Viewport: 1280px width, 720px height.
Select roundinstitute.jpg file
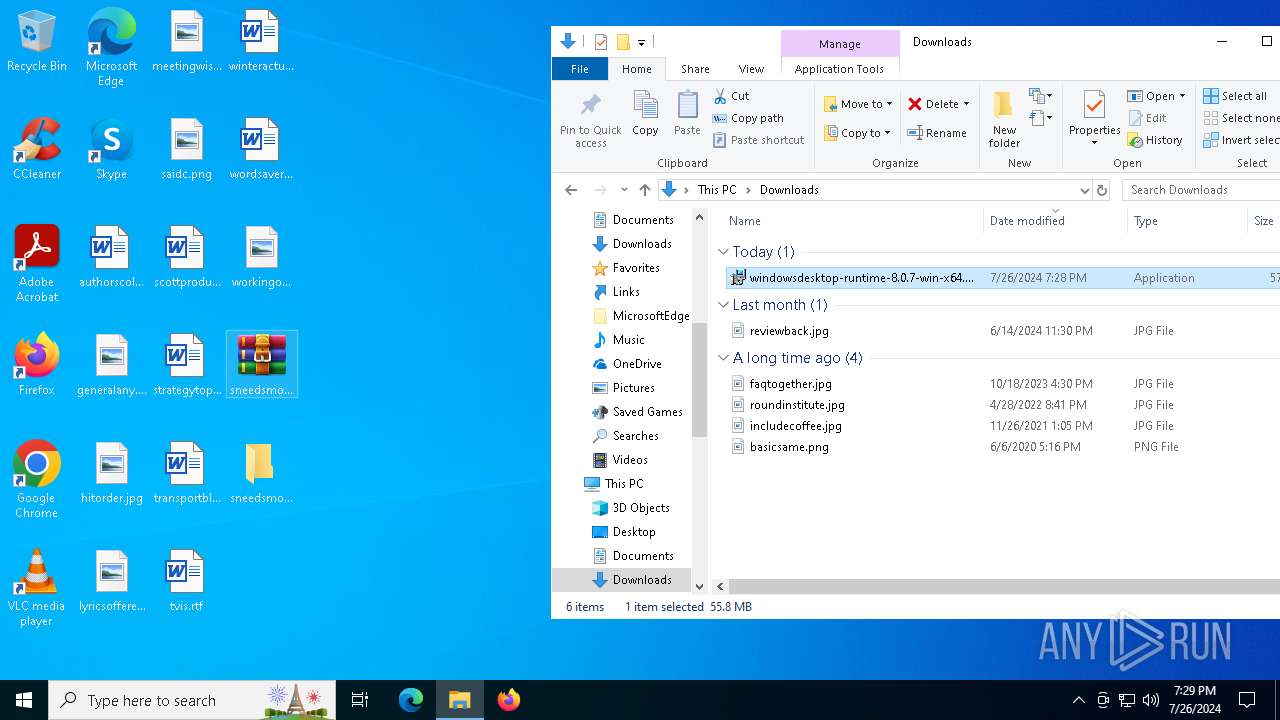[797, 405]
